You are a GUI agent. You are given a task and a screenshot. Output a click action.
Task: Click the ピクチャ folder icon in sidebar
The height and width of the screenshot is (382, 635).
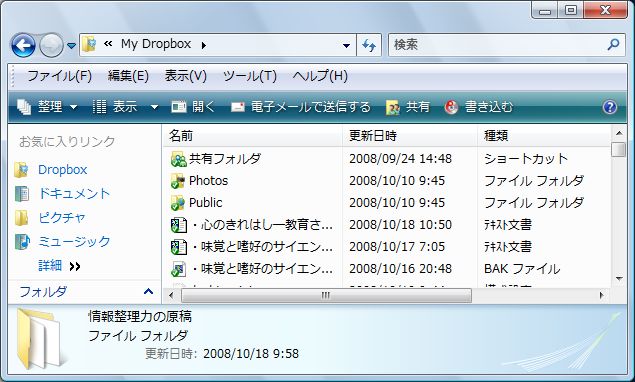[x=21, y=218]
